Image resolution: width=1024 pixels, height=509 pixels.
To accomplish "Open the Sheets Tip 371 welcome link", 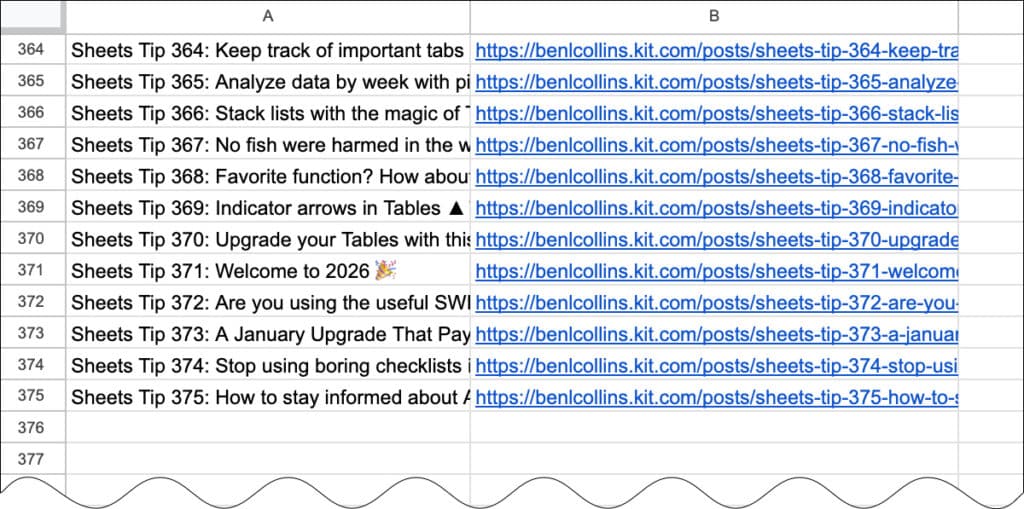I will click(x=715, y=271).
